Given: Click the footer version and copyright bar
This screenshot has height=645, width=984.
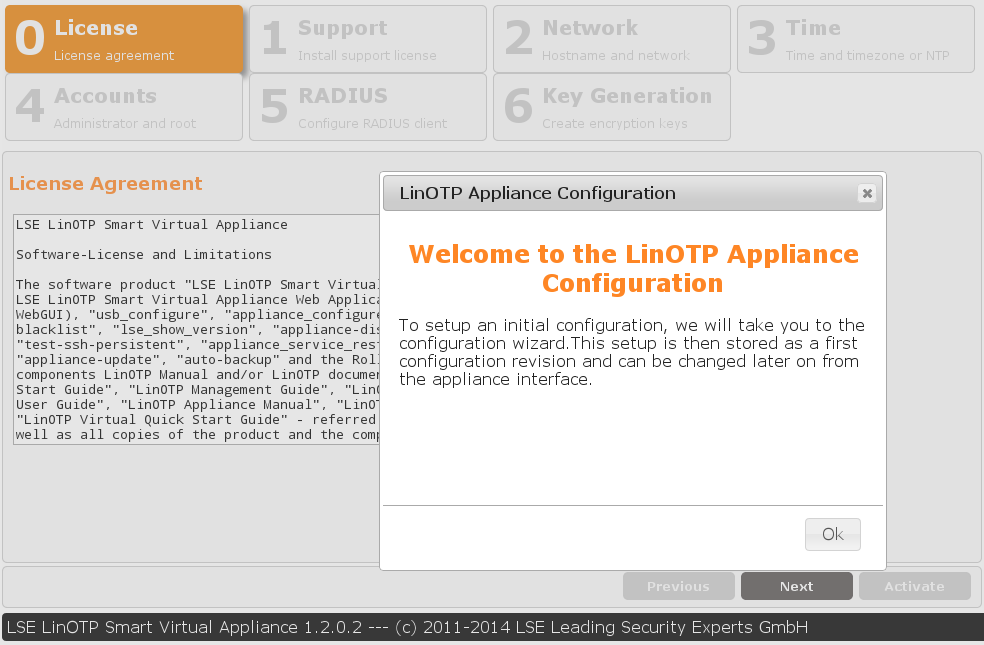Looking at the screenshot, I should coord(407,628).
